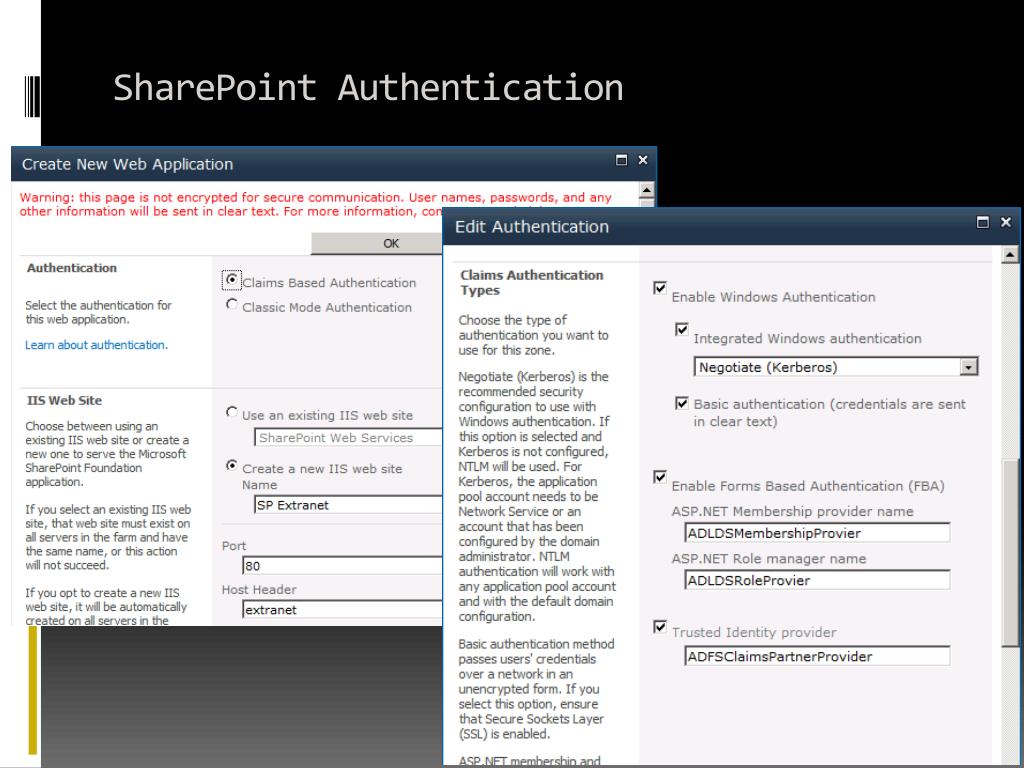The image size is (1024, 768).
Task: Toggle Enable Forms Based Authentication (FBA)
Action: [659, 477]
